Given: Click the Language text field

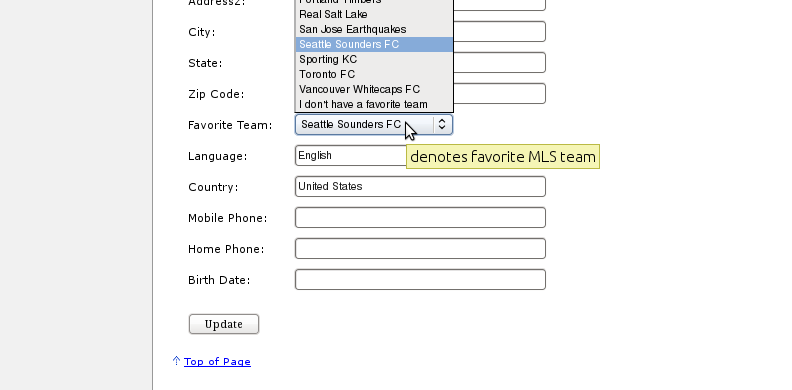Looking at the screenshot, I should [351, 156].
